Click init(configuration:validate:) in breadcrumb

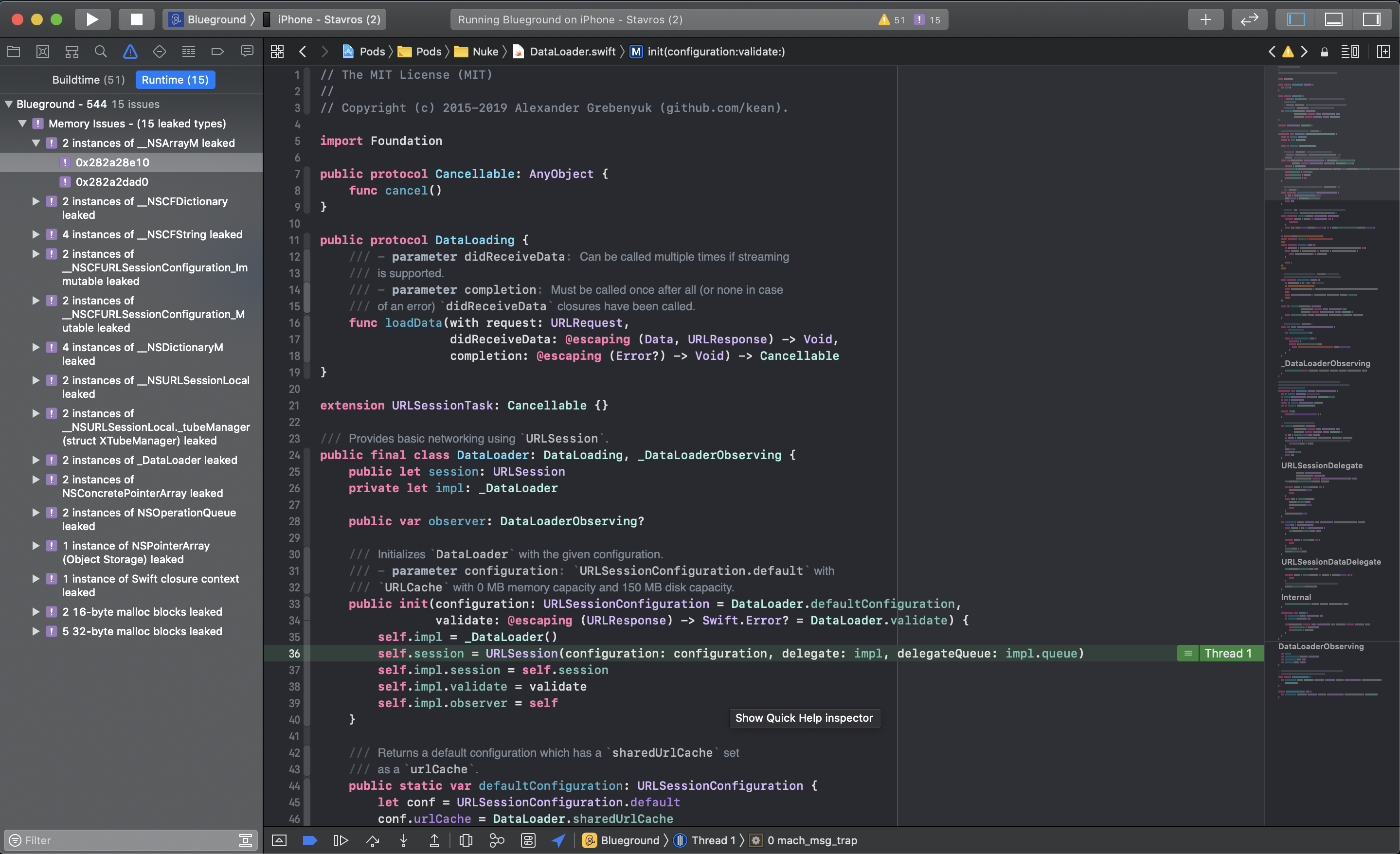click(x=707, y=52)
